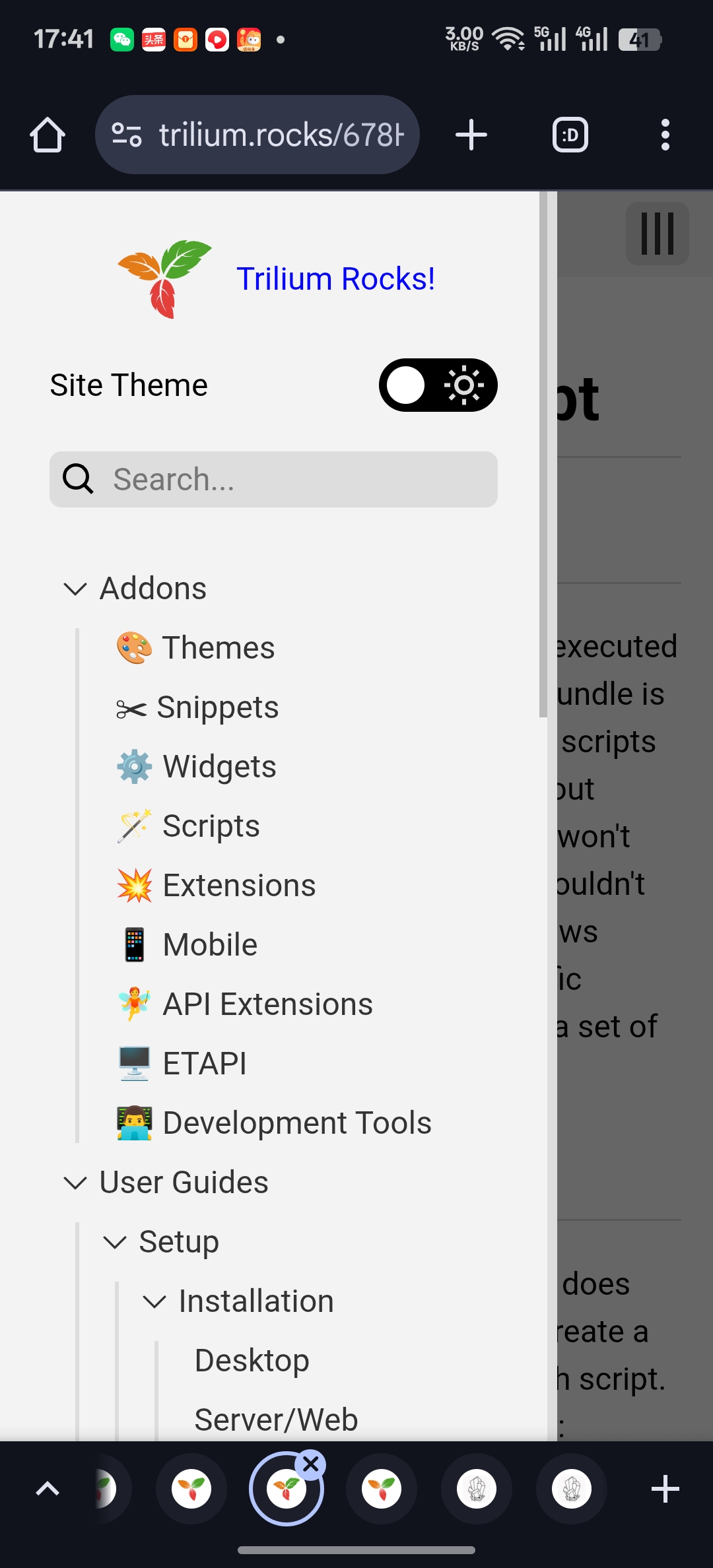713x1568 pixels.
Task: Open the Themes page
Action: 218,648
